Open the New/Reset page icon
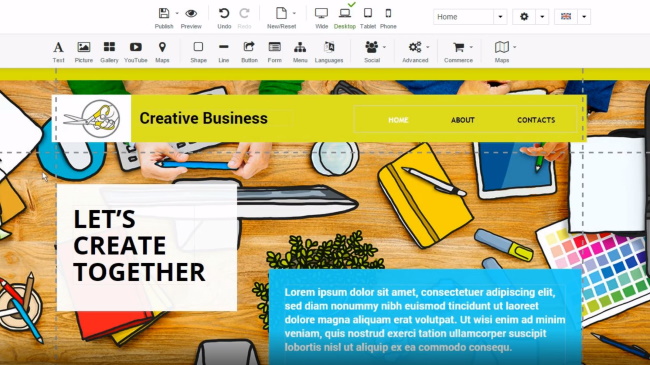The height and width of the screenshot is (365, 650). pos(281,13)
